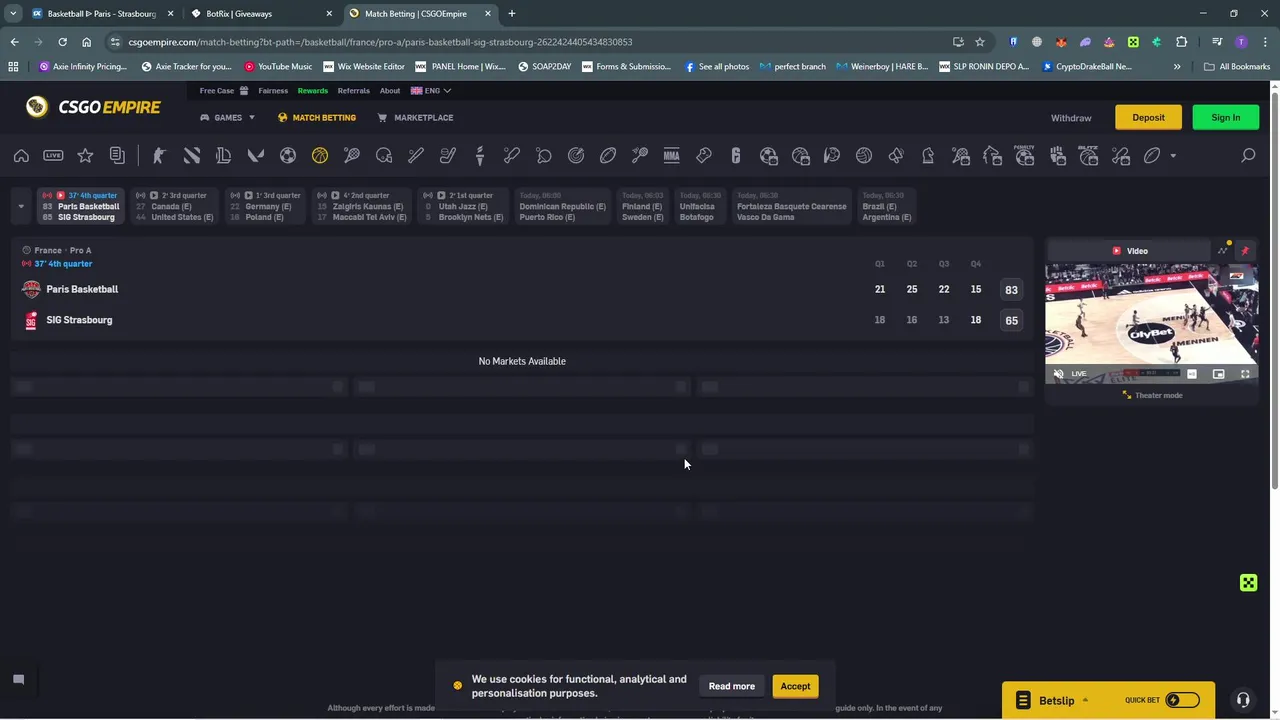Select the tennis racket sport icon
This screenshot has height=720, width=1280.
click(x=352, y=156)
